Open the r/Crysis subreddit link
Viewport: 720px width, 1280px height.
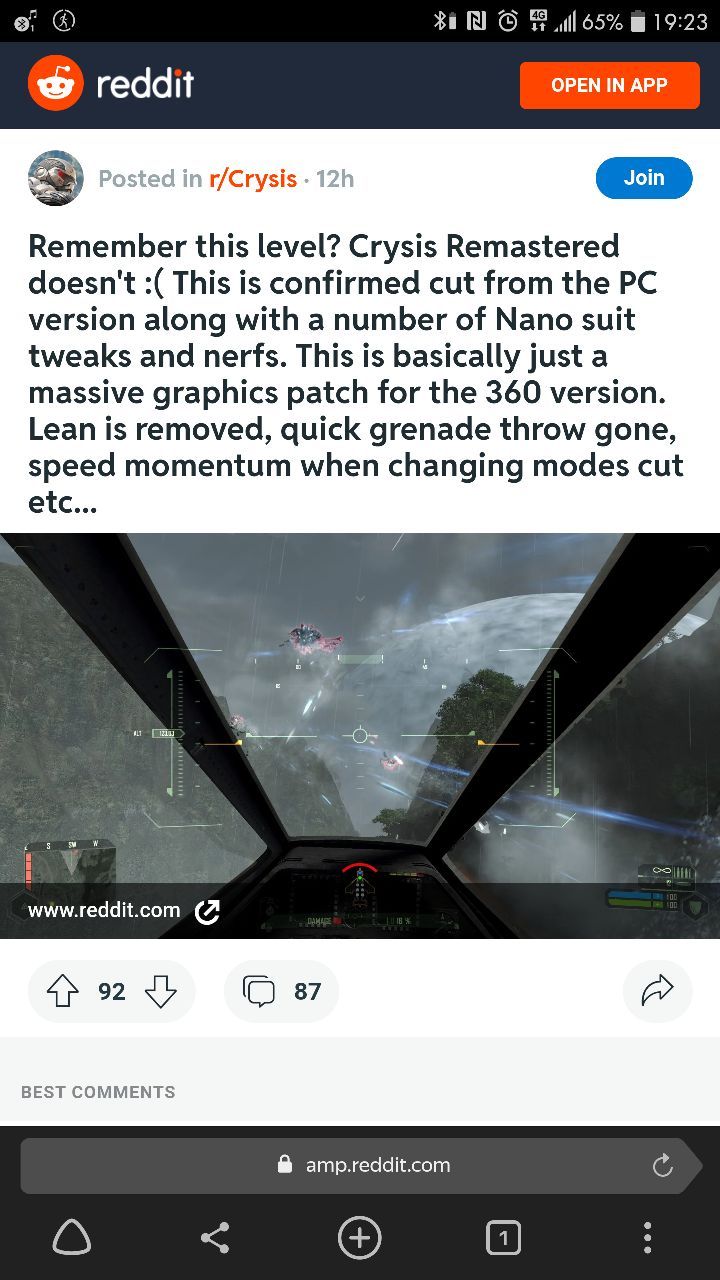[x=253, y=179]
